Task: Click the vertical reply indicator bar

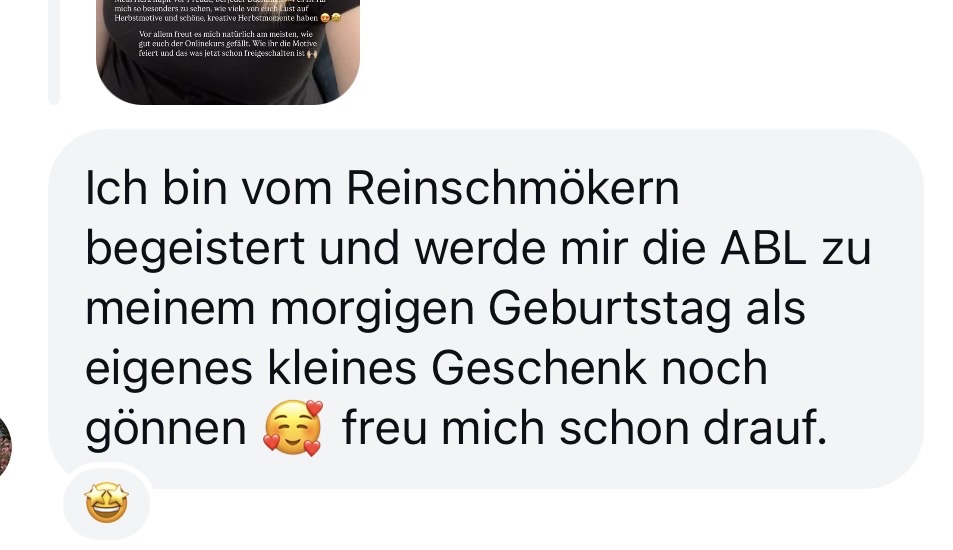Action: click(x=53, y=52)
